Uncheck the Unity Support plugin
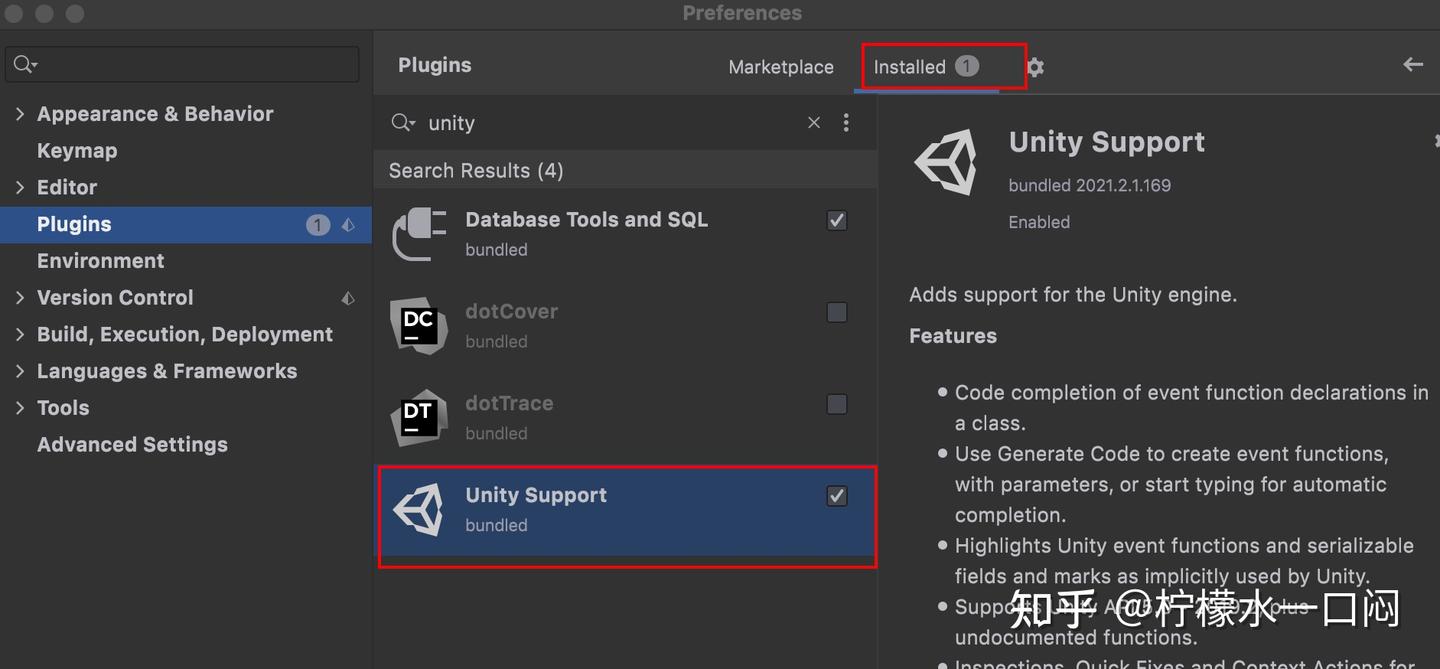 click(x=836, y=495)
